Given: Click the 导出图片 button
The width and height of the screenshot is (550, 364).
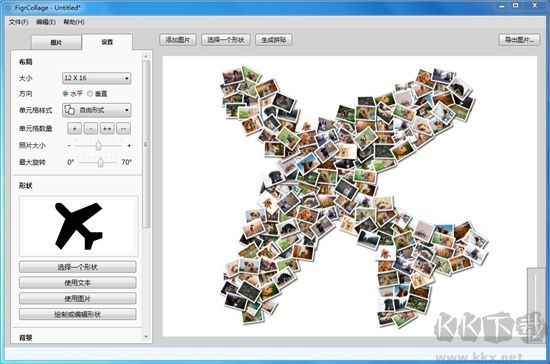Looking at the screenshot, I should [519, 40].
